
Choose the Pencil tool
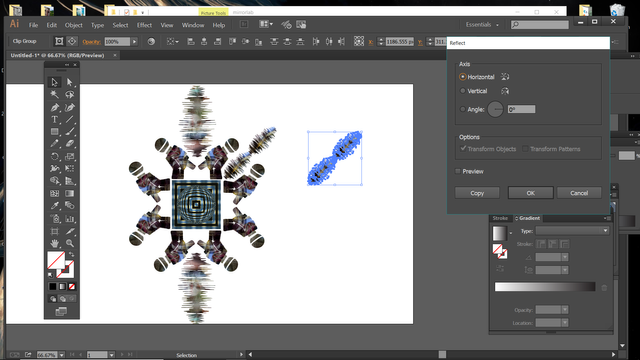coord(54,144)
